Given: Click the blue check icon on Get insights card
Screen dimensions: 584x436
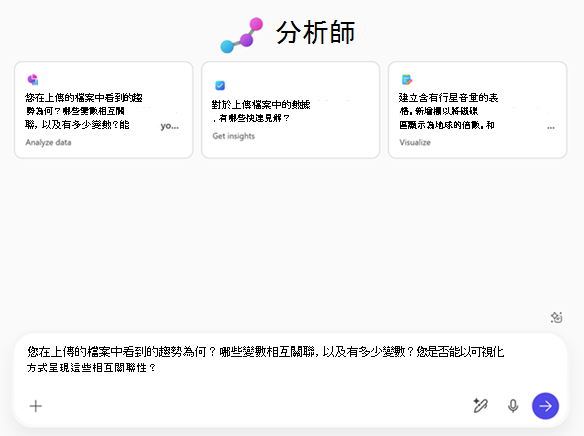Looking at the screenshot, I should click(220, 86).
